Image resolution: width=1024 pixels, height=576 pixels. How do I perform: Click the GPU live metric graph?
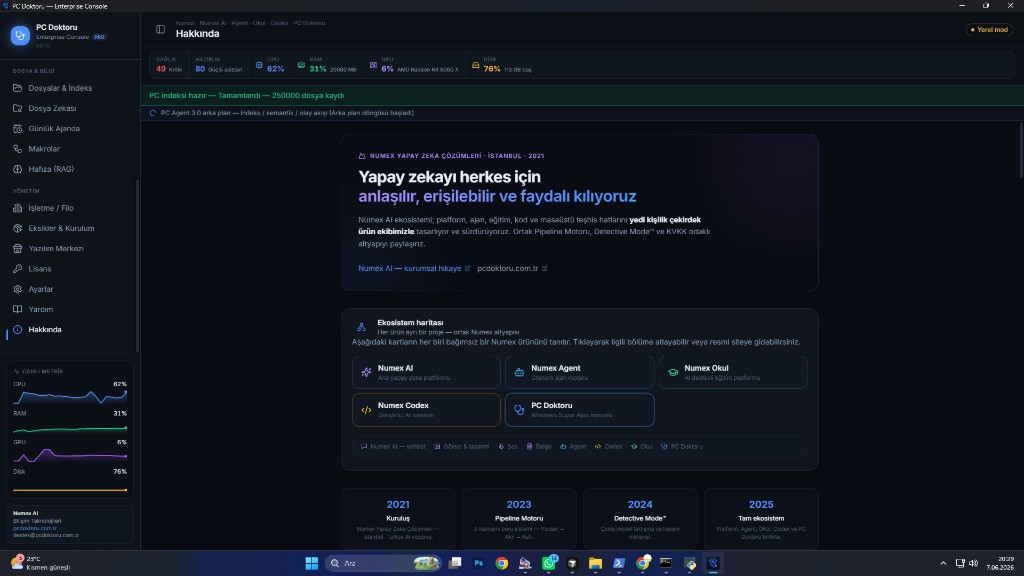pos(70,455)
